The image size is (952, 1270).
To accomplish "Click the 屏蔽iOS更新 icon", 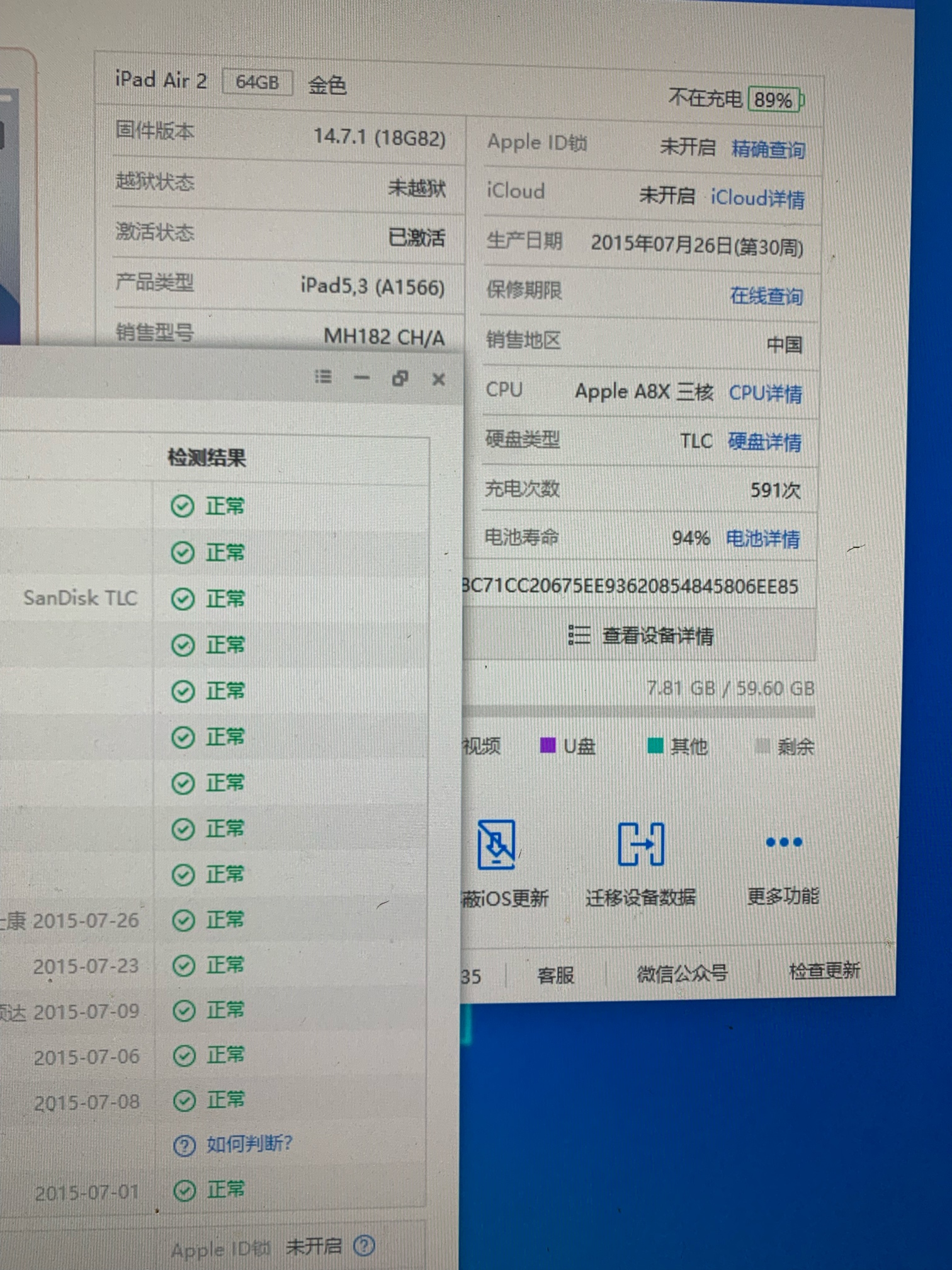I will pos(496,844).
